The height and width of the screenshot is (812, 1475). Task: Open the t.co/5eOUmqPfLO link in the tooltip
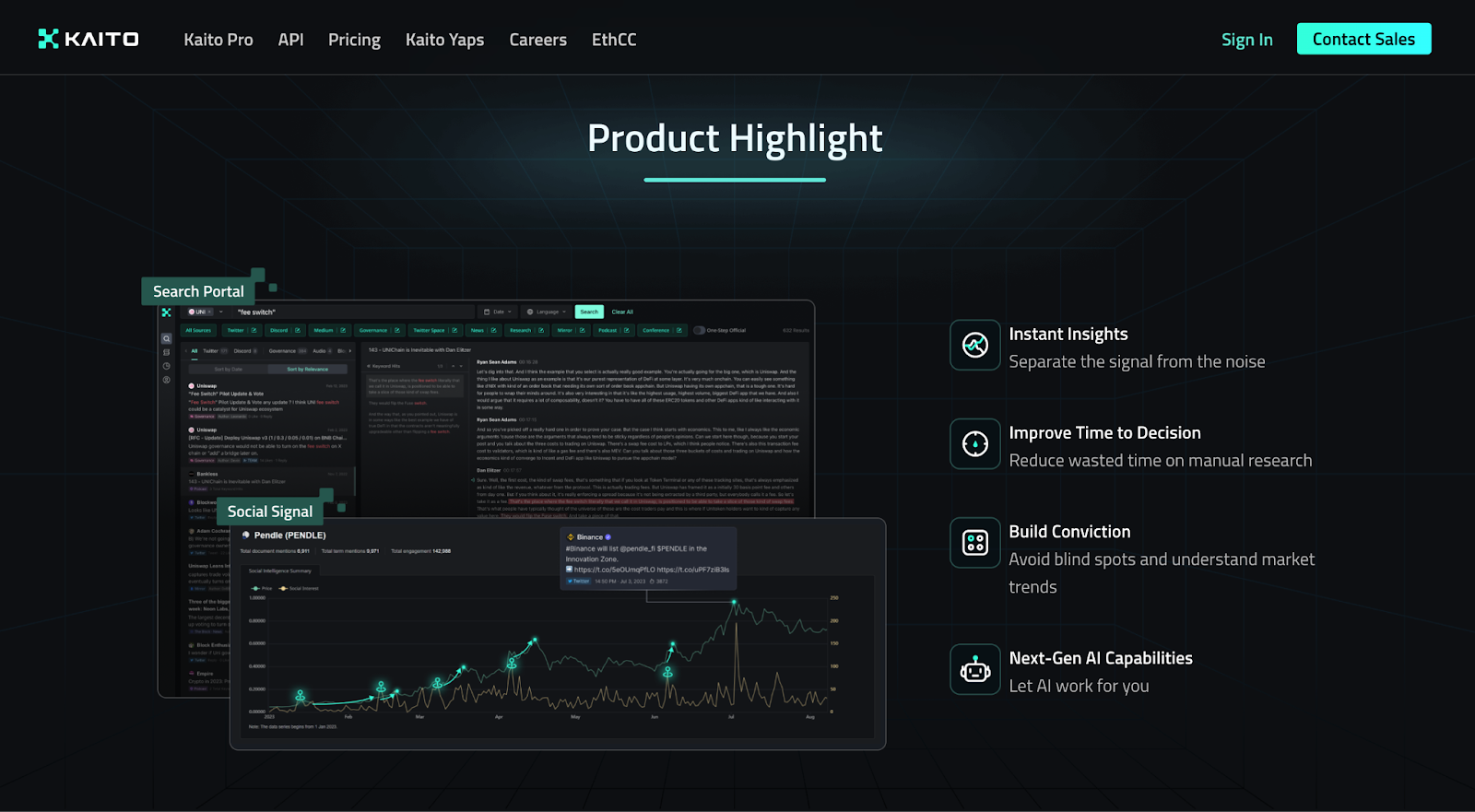click(x=614, y=570)
